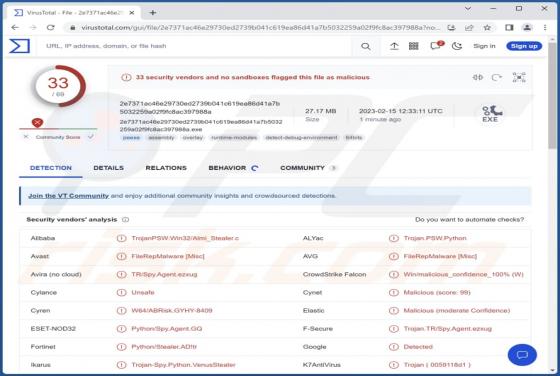Open the VirusTotal logo home link
Viewport: 560px width, 376px height.
20,46
